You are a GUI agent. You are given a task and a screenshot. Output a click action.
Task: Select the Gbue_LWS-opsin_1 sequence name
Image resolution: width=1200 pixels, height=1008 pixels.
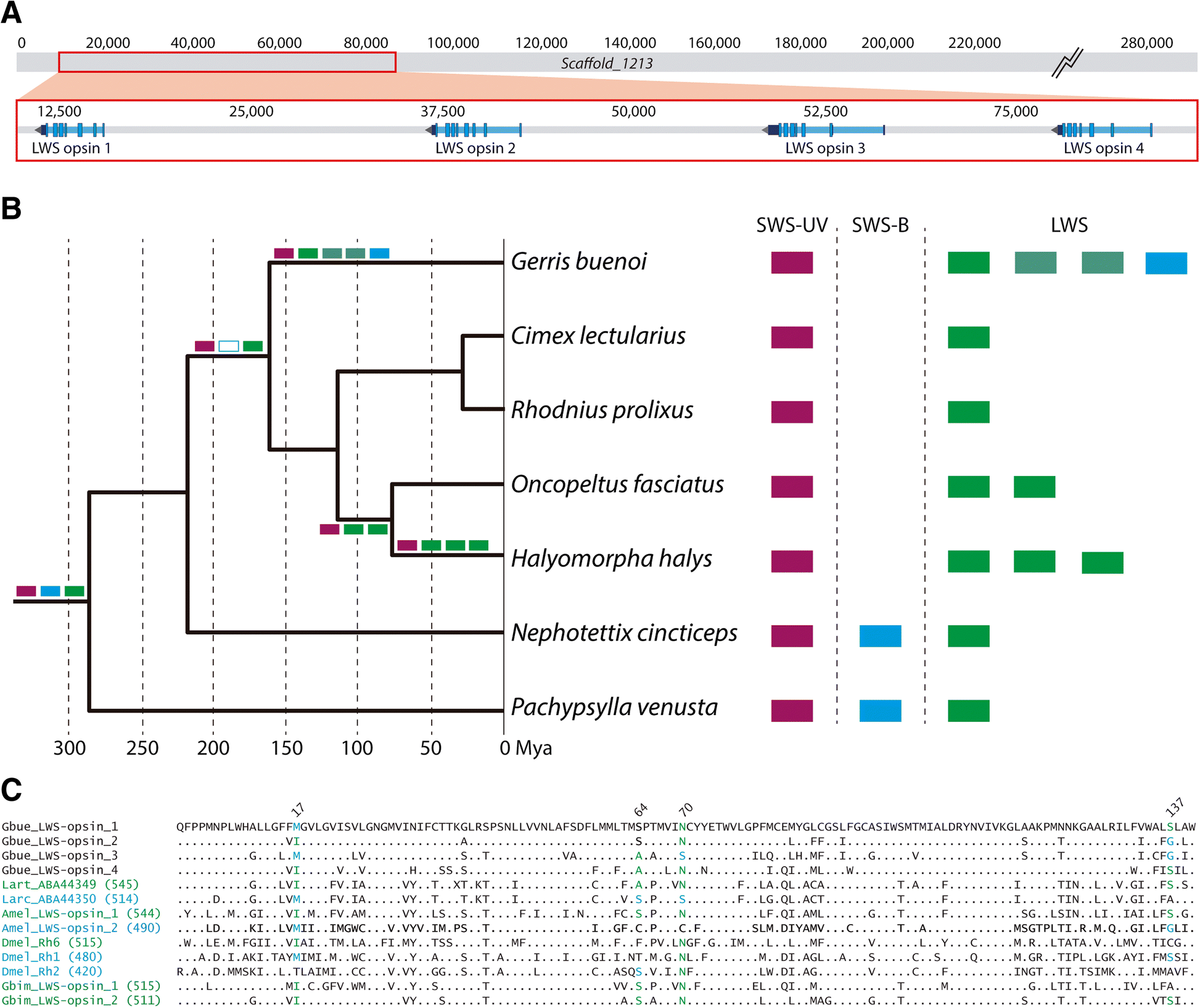coord(60,826)
